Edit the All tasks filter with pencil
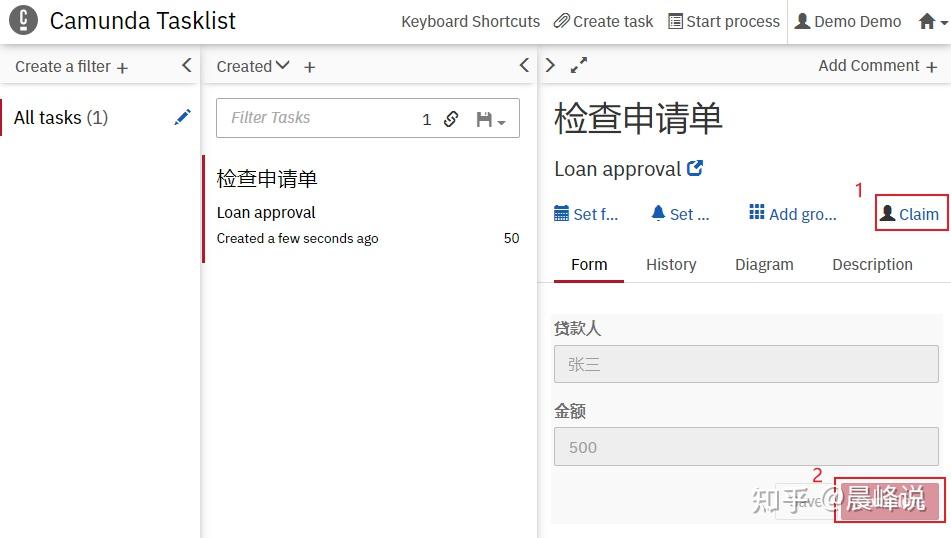This screenshot has height=538, width=951. 182,117
